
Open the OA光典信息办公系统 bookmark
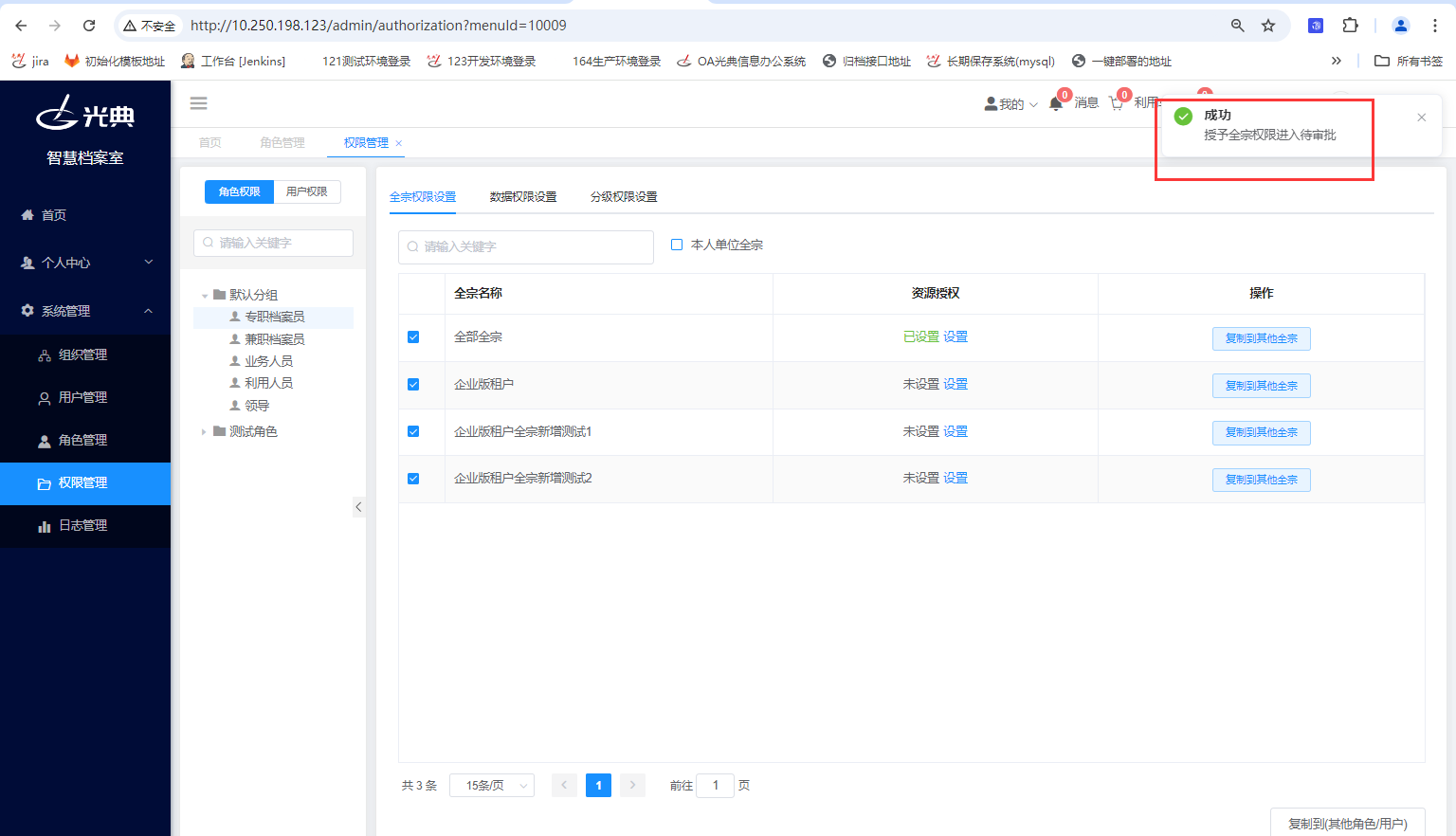[741, 61]
